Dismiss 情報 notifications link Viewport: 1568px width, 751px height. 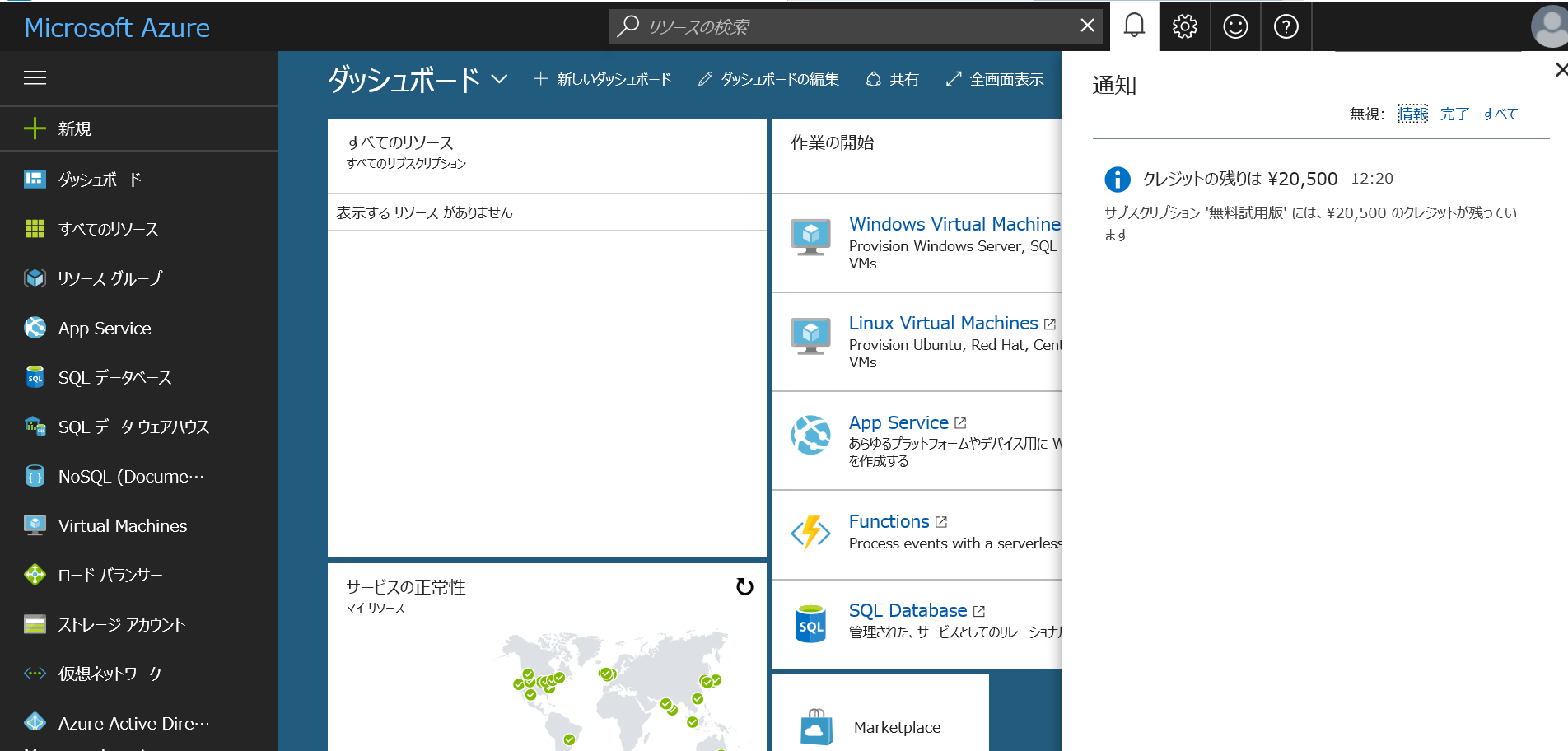point(1413,114)
